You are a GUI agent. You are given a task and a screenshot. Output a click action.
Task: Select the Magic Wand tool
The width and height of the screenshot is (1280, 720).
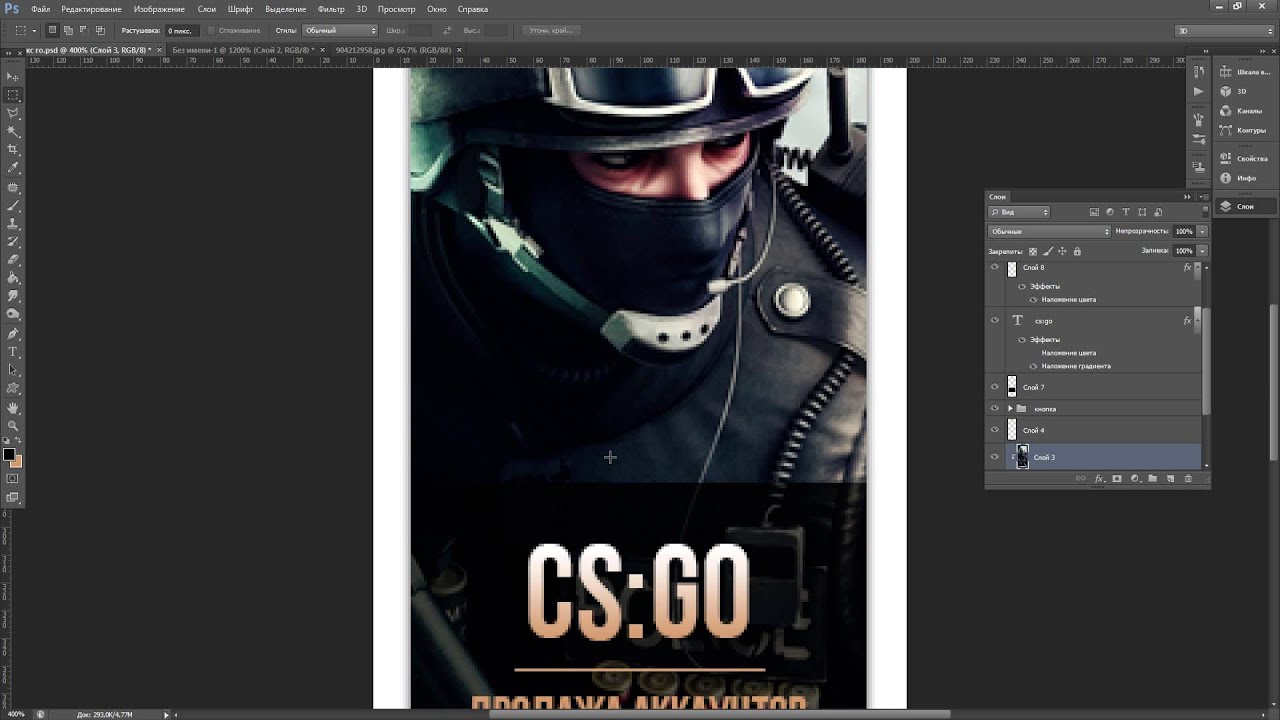click(13, 131)
